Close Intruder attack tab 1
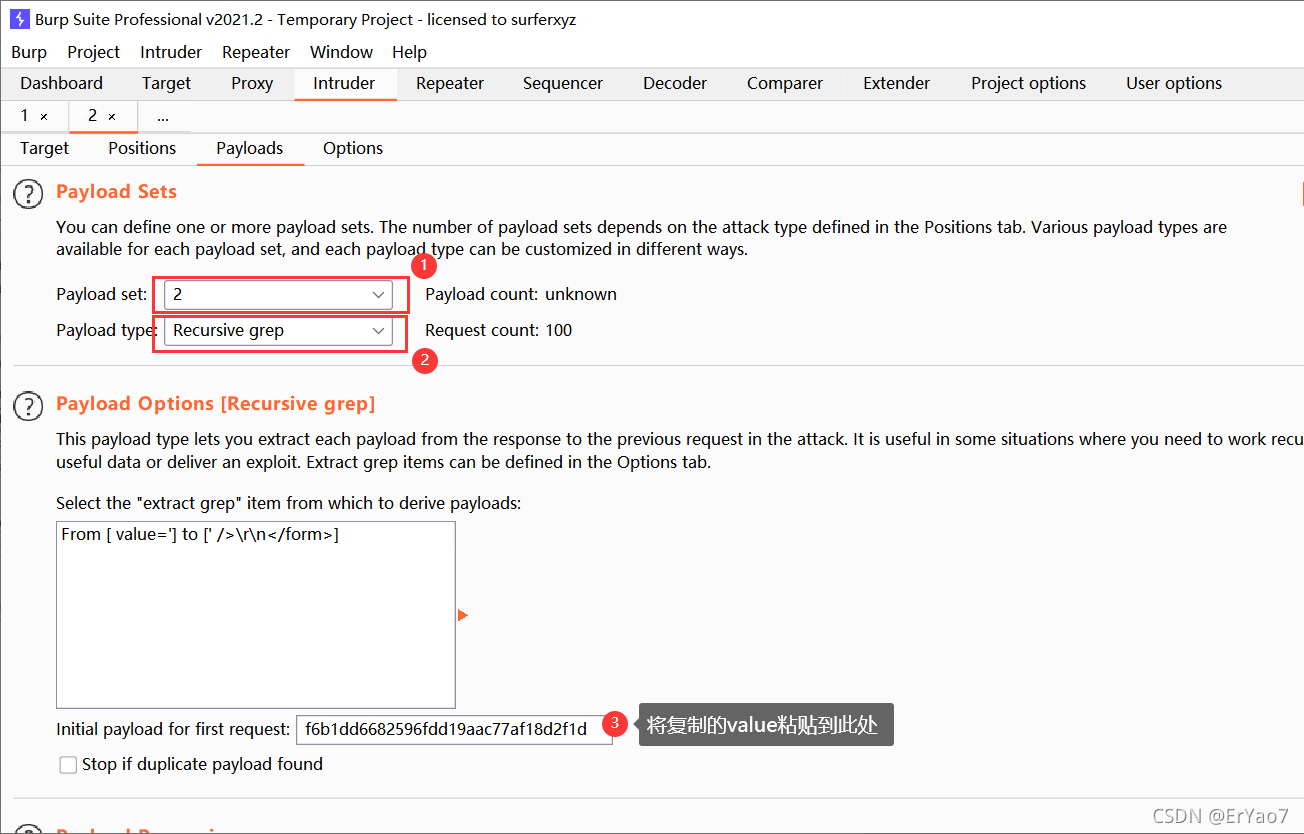The height and width of the screenshot is (834, 1304). tap(44, 117)
